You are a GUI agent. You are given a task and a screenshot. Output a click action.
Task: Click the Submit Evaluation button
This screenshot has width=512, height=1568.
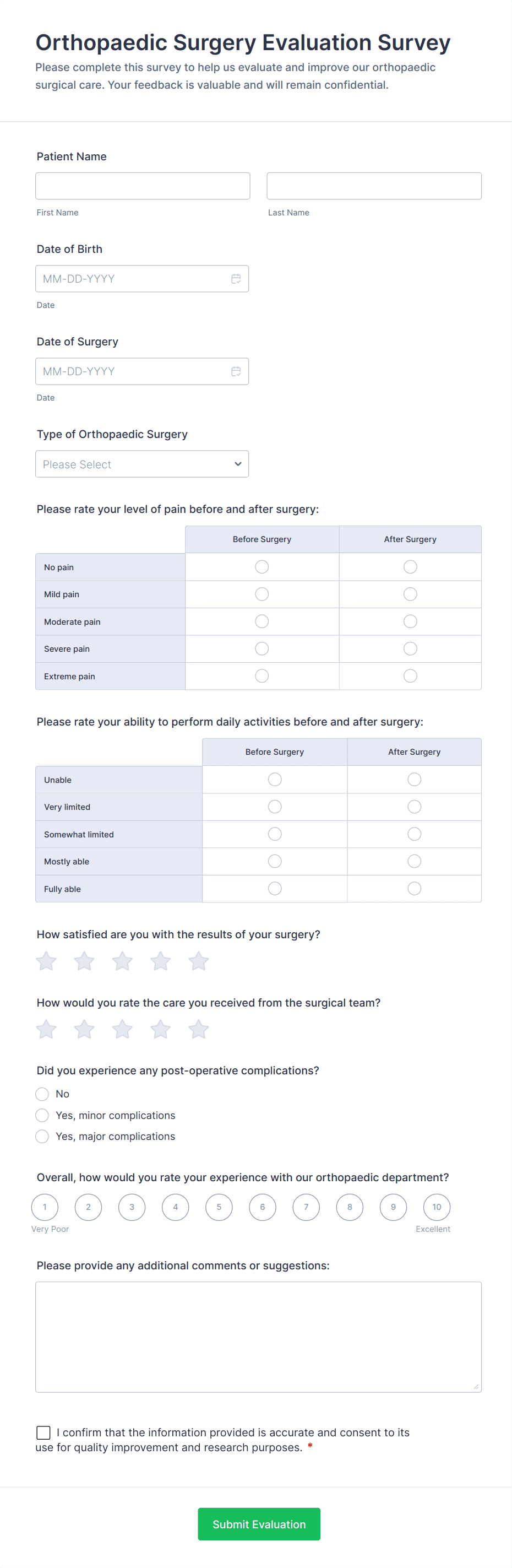click(x=259, y=1524)
